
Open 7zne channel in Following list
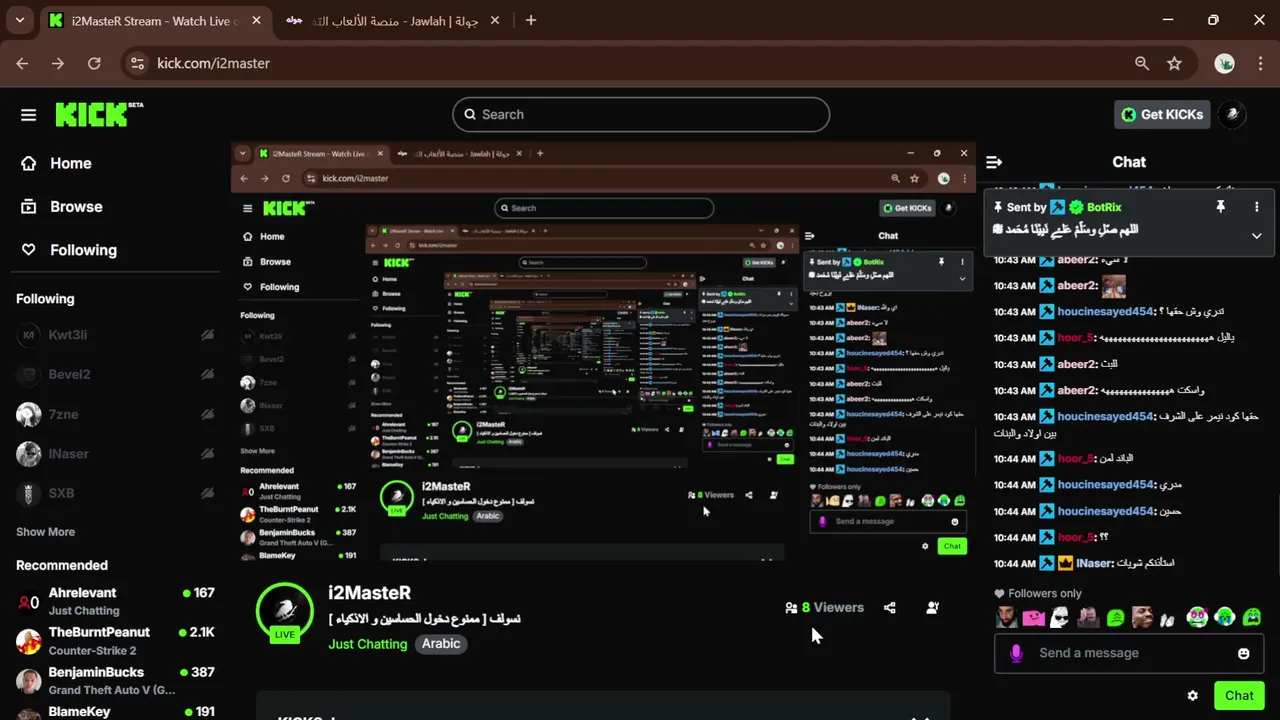pos(115,414)
